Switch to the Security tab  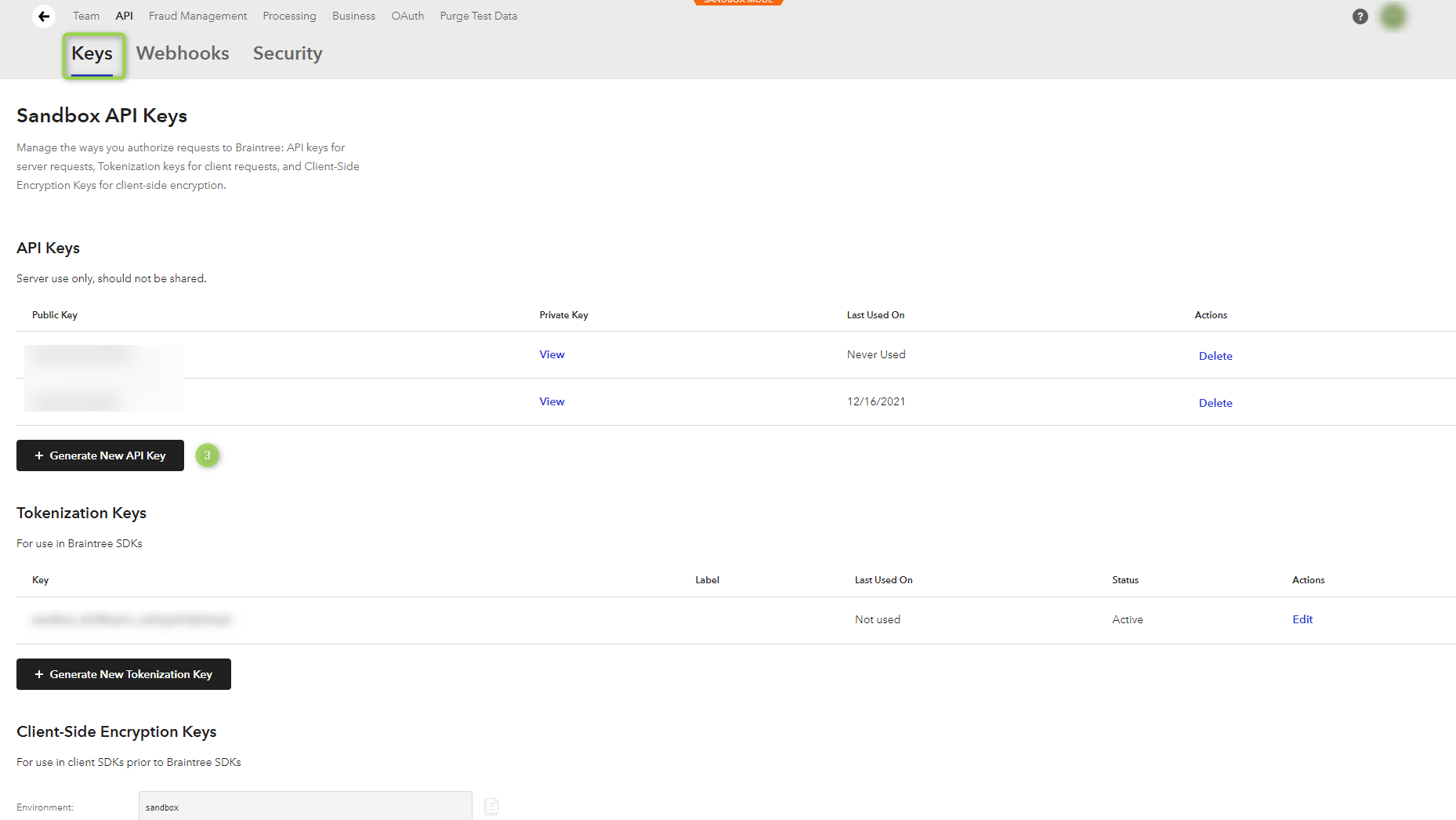[x=288, y=53]
